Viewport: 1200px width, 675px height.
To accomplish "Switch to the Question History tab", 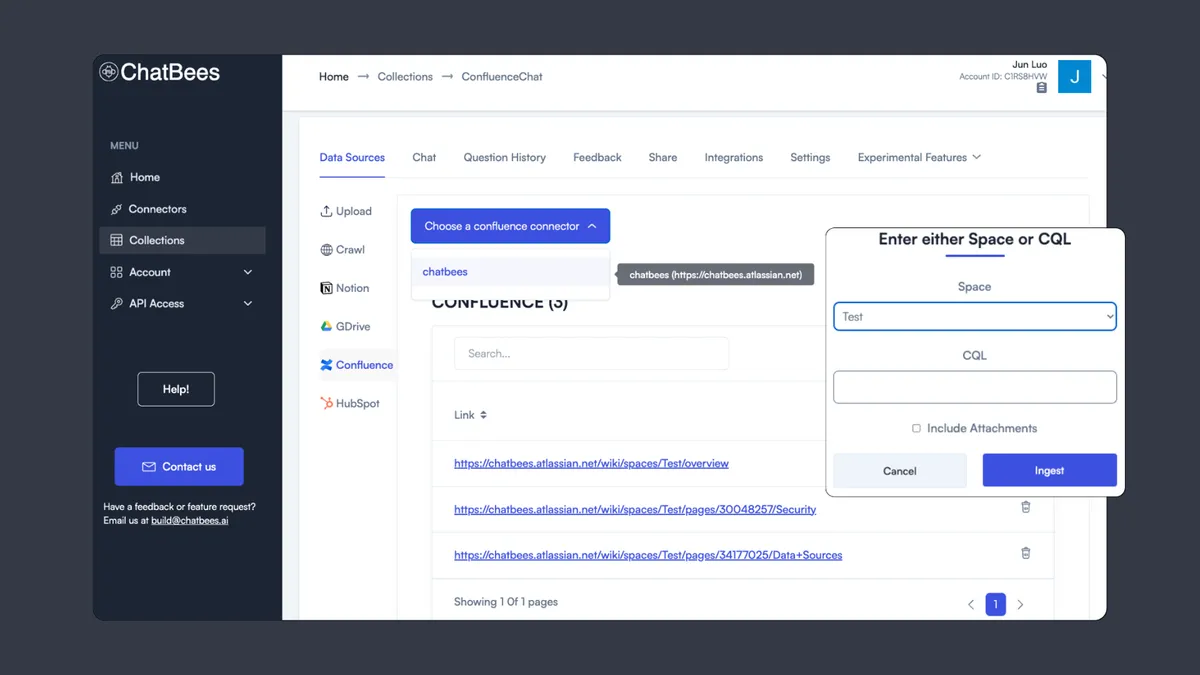I will tap(505, 157).
